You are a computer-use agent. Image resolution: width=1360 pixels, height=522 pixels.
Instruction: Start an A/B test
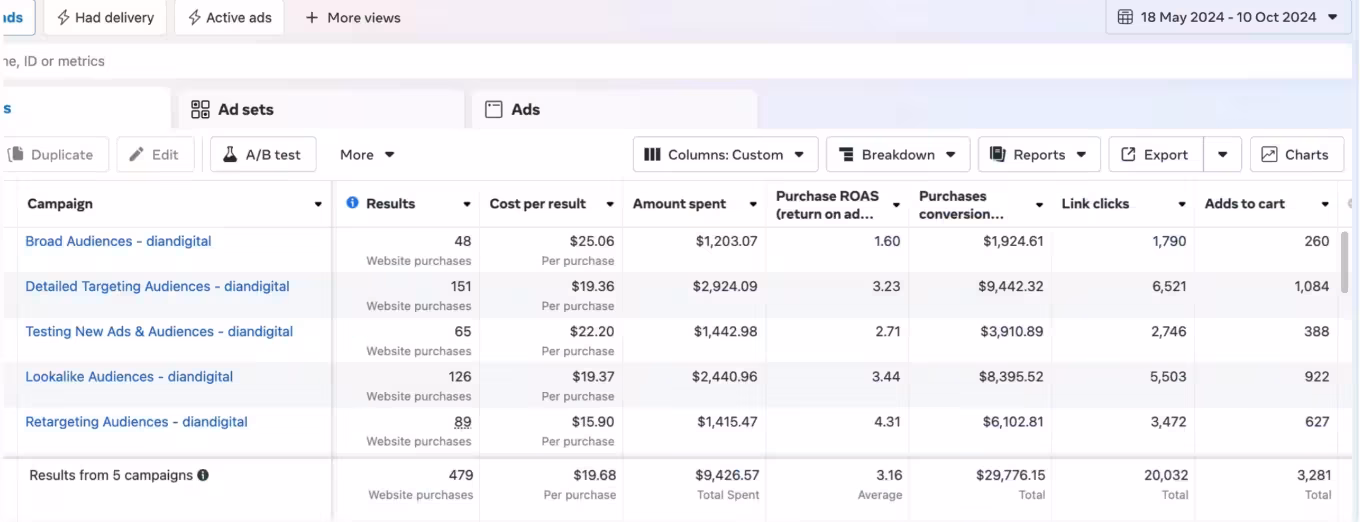click(x=263, y=154)
